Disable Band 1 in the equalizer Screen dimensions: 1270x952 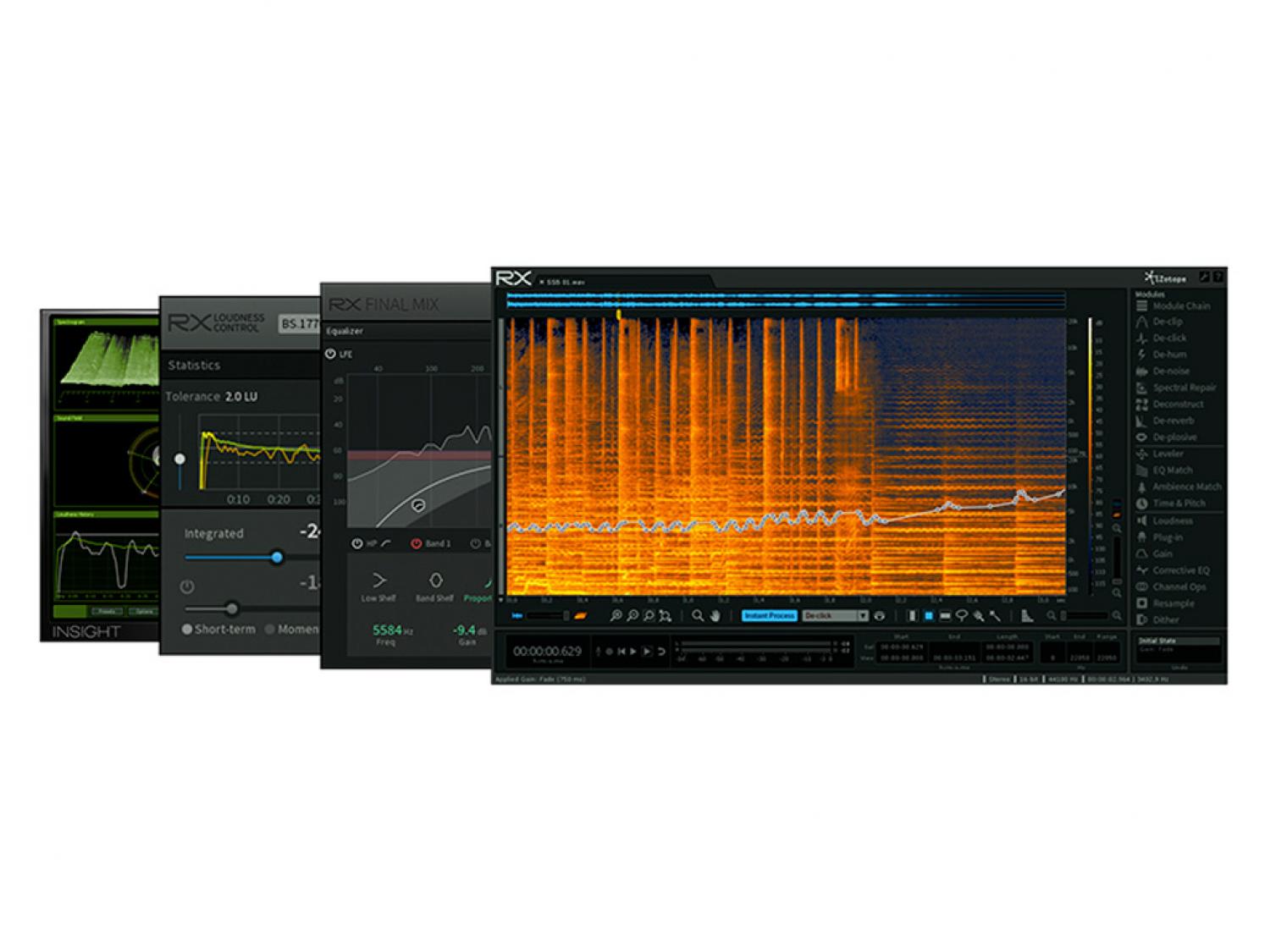(416, 543)
